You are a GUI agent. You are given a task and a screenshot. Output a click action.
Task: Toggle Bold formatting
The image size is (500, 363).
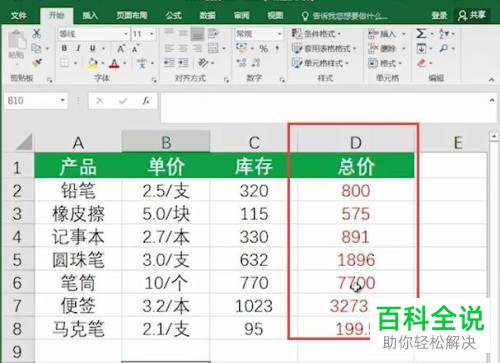pos(64,49)
